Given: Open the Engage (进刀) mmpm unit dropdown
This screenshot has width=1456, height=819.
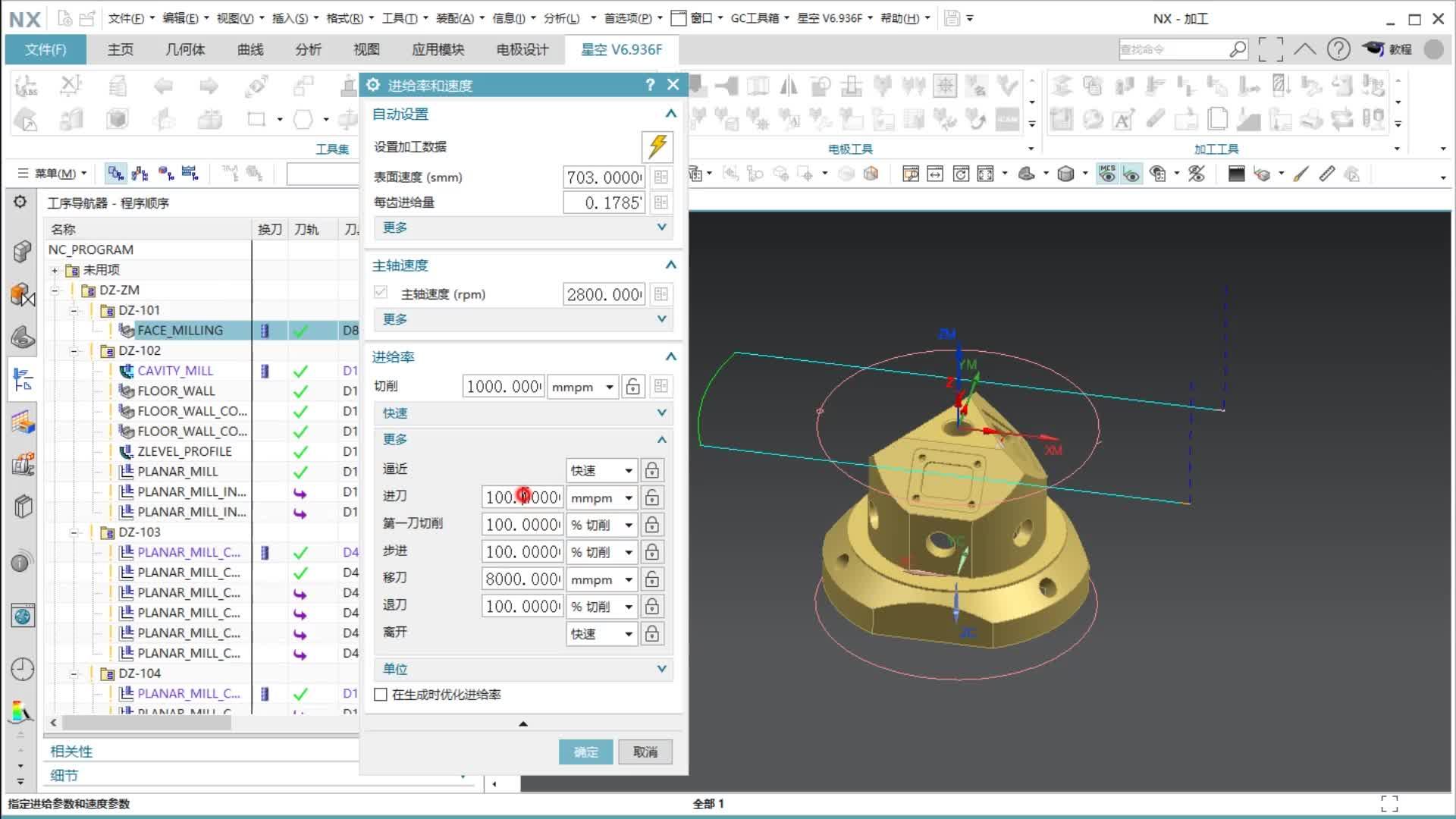Looking at the screenshot, I should (602, 497).
